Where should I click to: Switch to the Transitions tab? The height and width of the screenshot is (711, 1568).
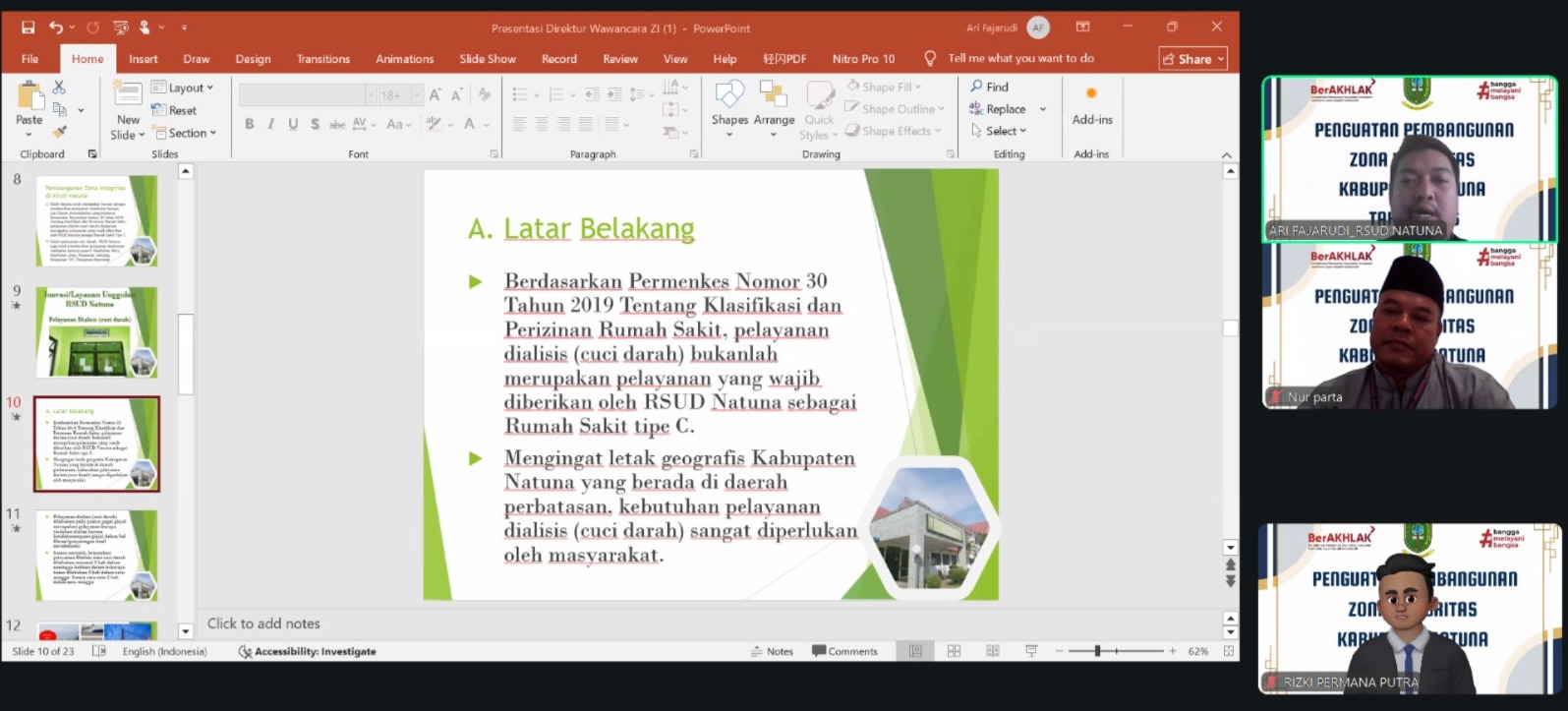point(323,59)
